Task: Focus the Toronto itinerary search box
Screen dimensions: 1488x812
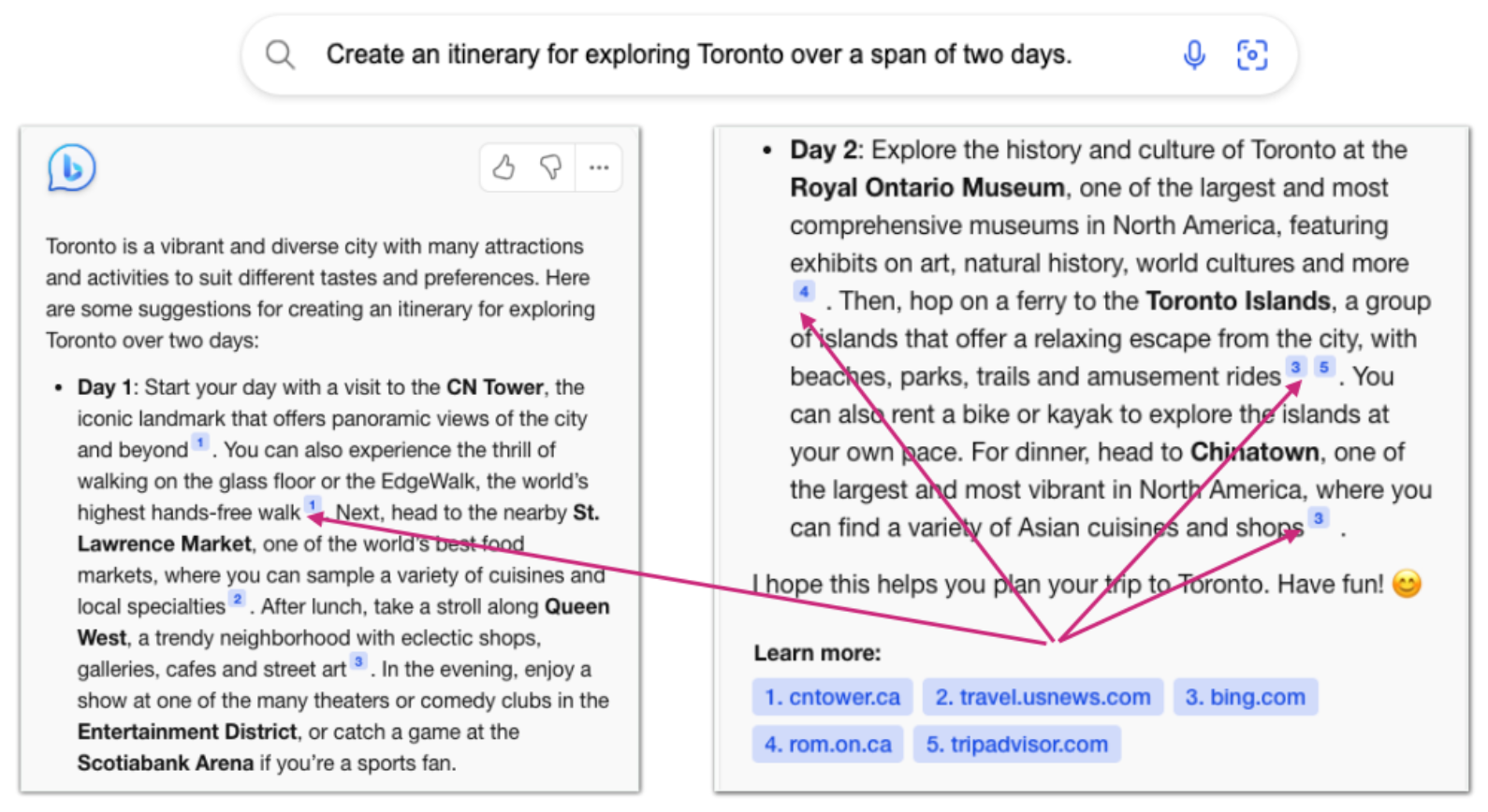Action: pyautogui.click(x=770, y=54)
